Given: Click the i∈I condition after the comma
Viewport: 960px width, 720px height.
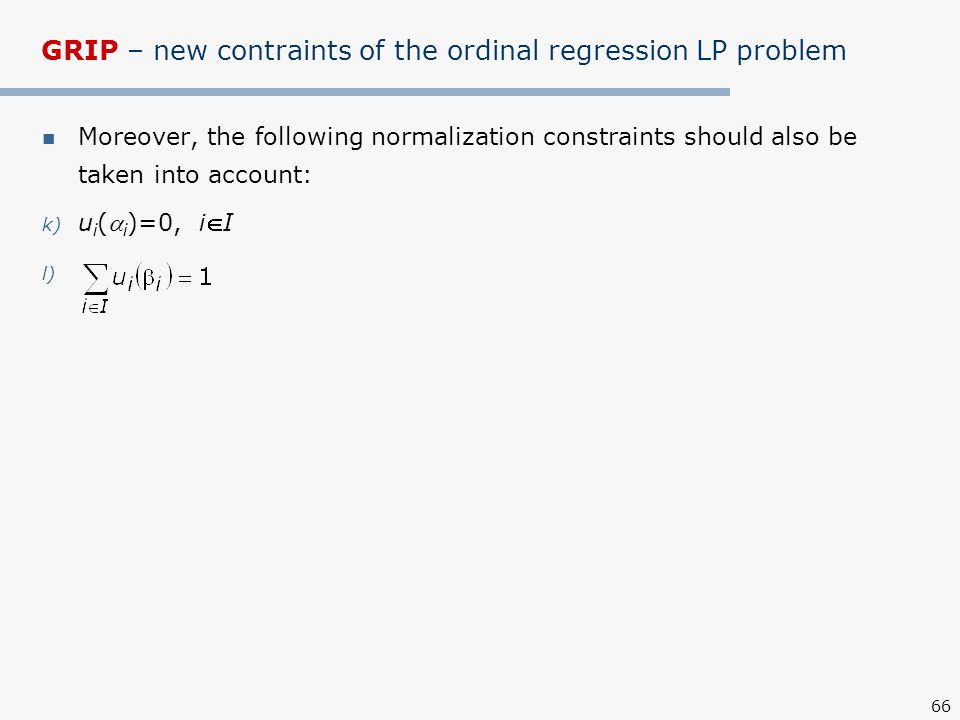Looking at the screenshot, I should pyautogui.click(x=216, y=223).
